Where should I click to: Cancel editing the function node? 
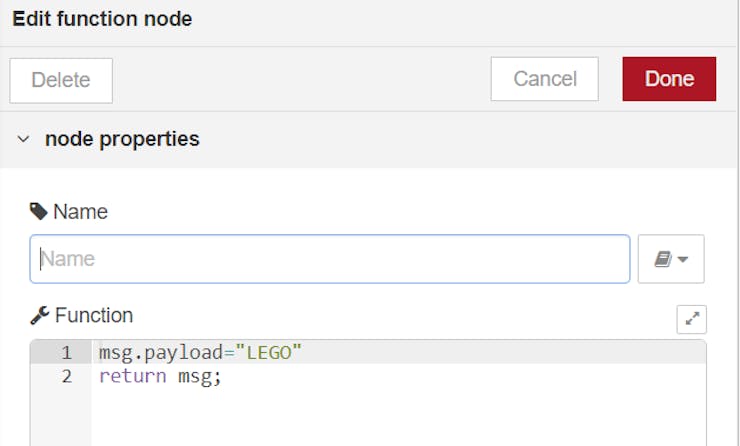545,79
